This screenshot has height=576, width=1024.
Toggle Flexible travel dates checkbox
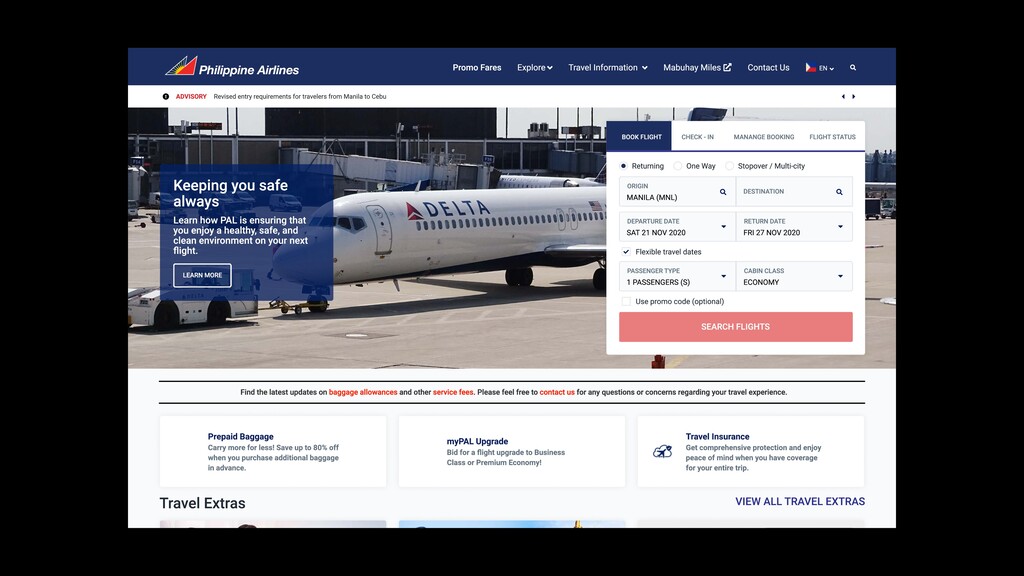click(x=626, y=251)
